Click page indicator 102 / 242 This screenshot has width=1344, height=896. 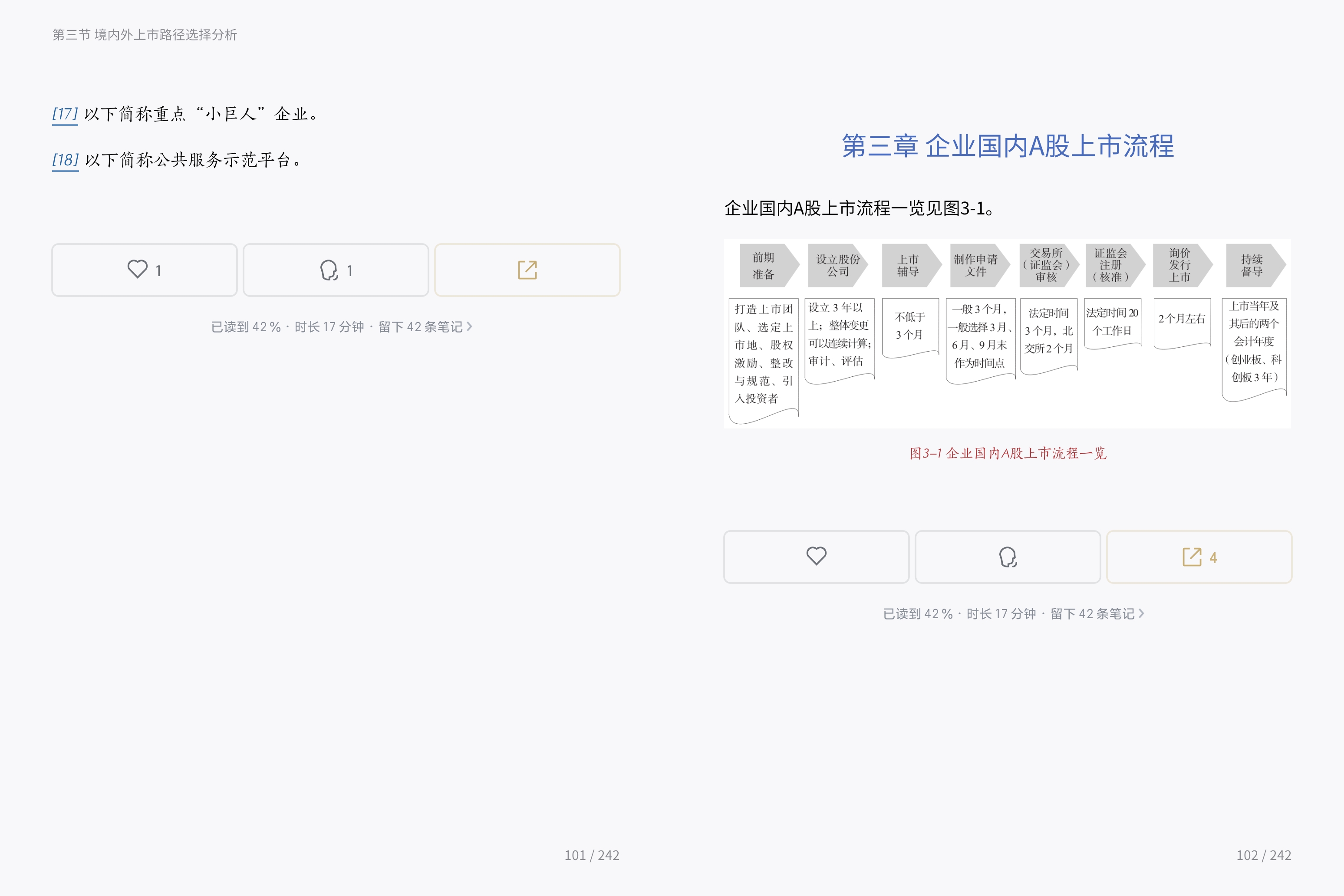coord(1263,855)
